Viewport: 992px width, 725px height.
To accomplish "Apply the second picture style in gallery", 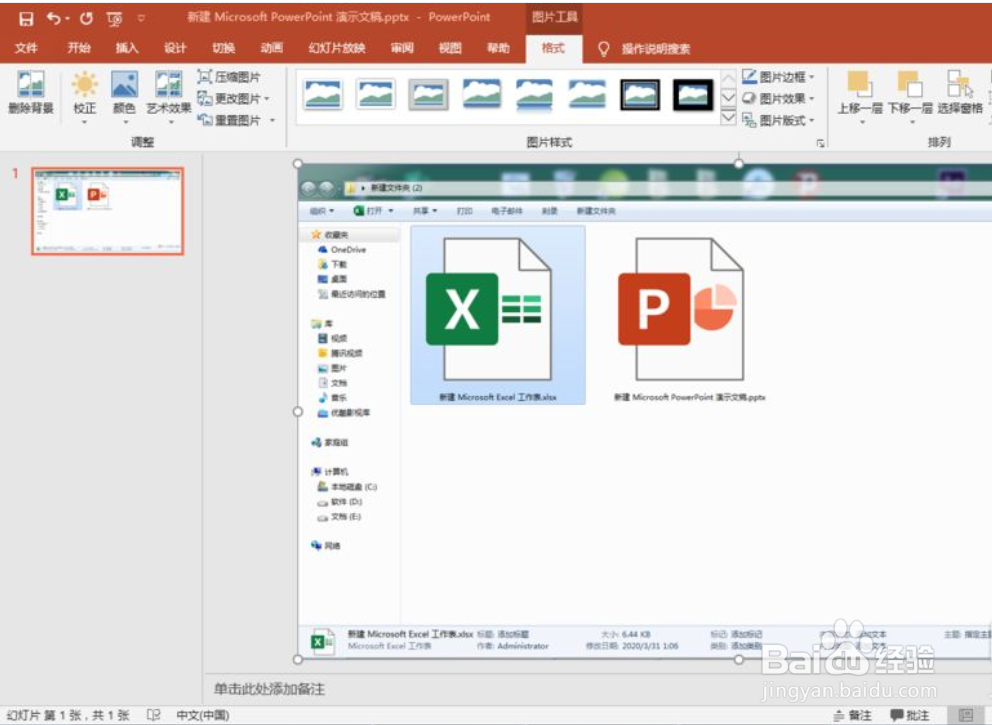I will click(375, 95).
